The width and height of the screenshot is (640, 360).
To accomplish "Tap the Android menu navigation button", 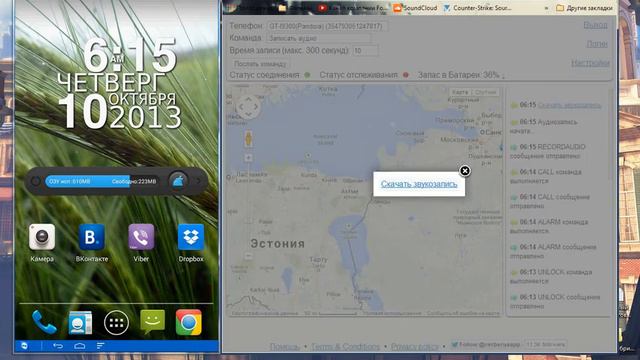I will 100,346.
